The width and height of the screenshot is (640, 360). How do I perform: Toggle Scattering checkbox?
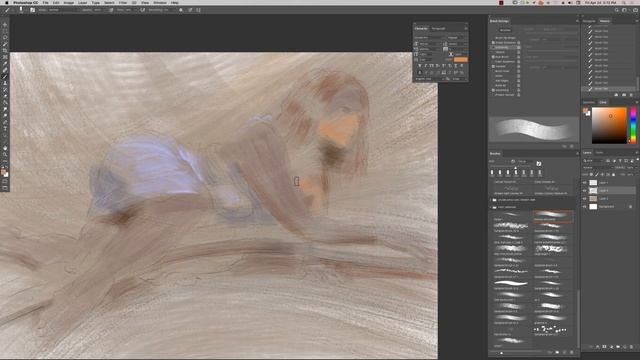click(x=493, y=47)
